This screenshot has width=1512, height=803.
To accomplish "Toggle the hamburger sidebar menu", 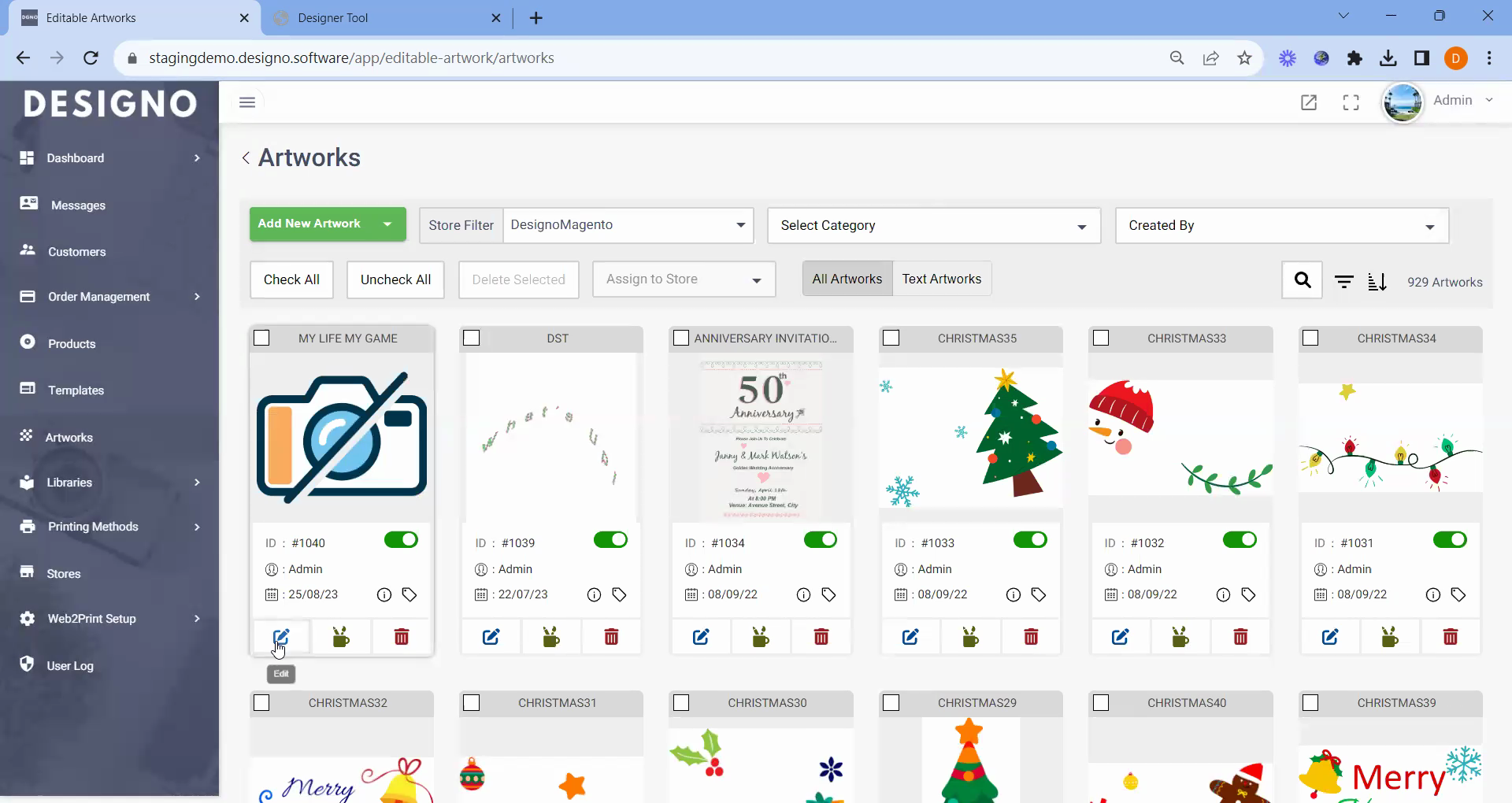I will pos(247,102).
